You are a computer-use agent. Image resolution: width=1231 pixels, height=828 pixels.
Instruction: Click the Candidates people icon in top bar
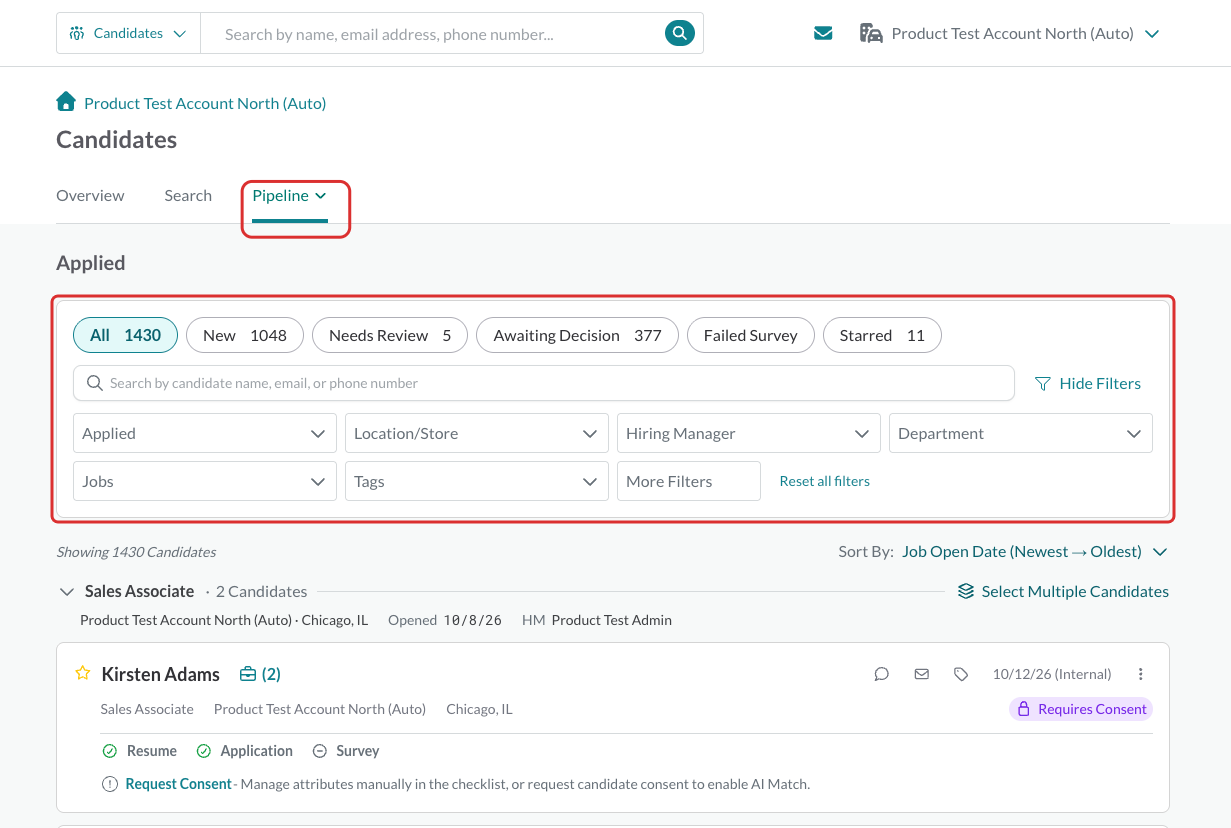pos(77,33)
